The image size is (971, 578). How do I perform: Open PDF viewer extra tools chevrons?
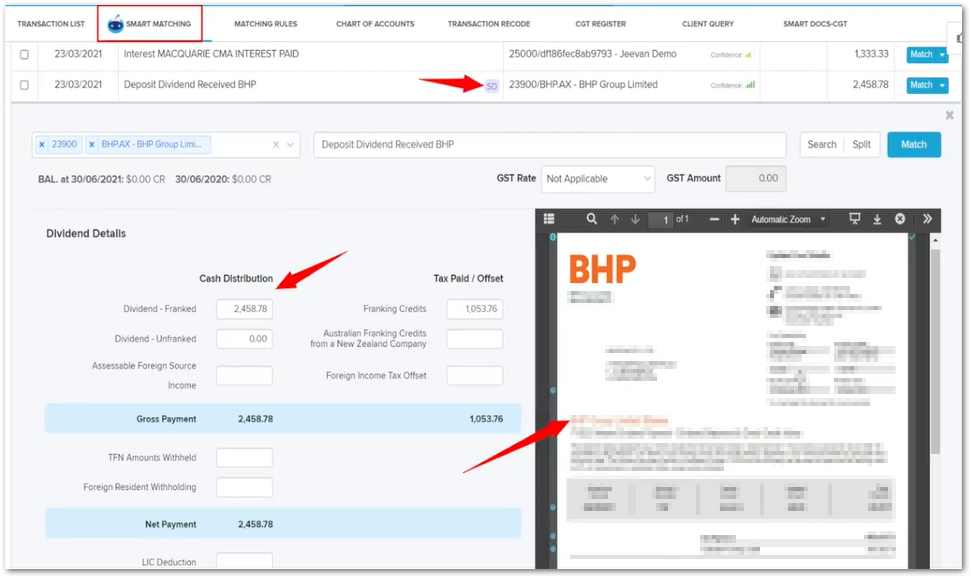(927, 219)
